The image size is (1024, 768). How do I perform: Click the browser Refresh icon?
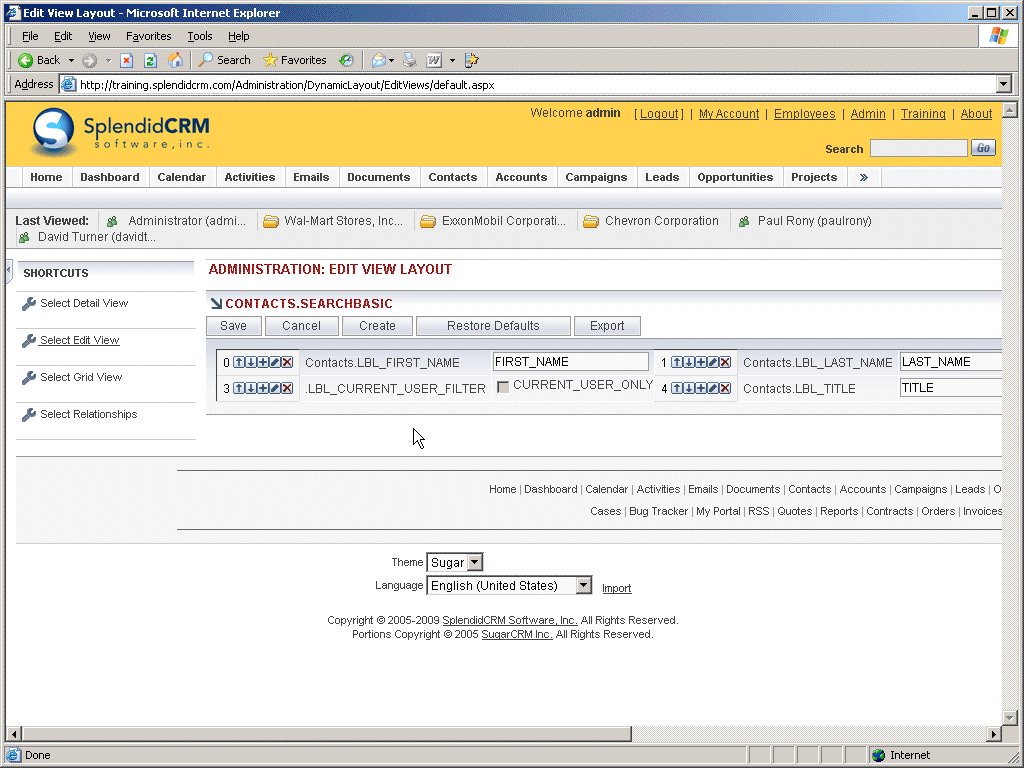coord(150,60)
